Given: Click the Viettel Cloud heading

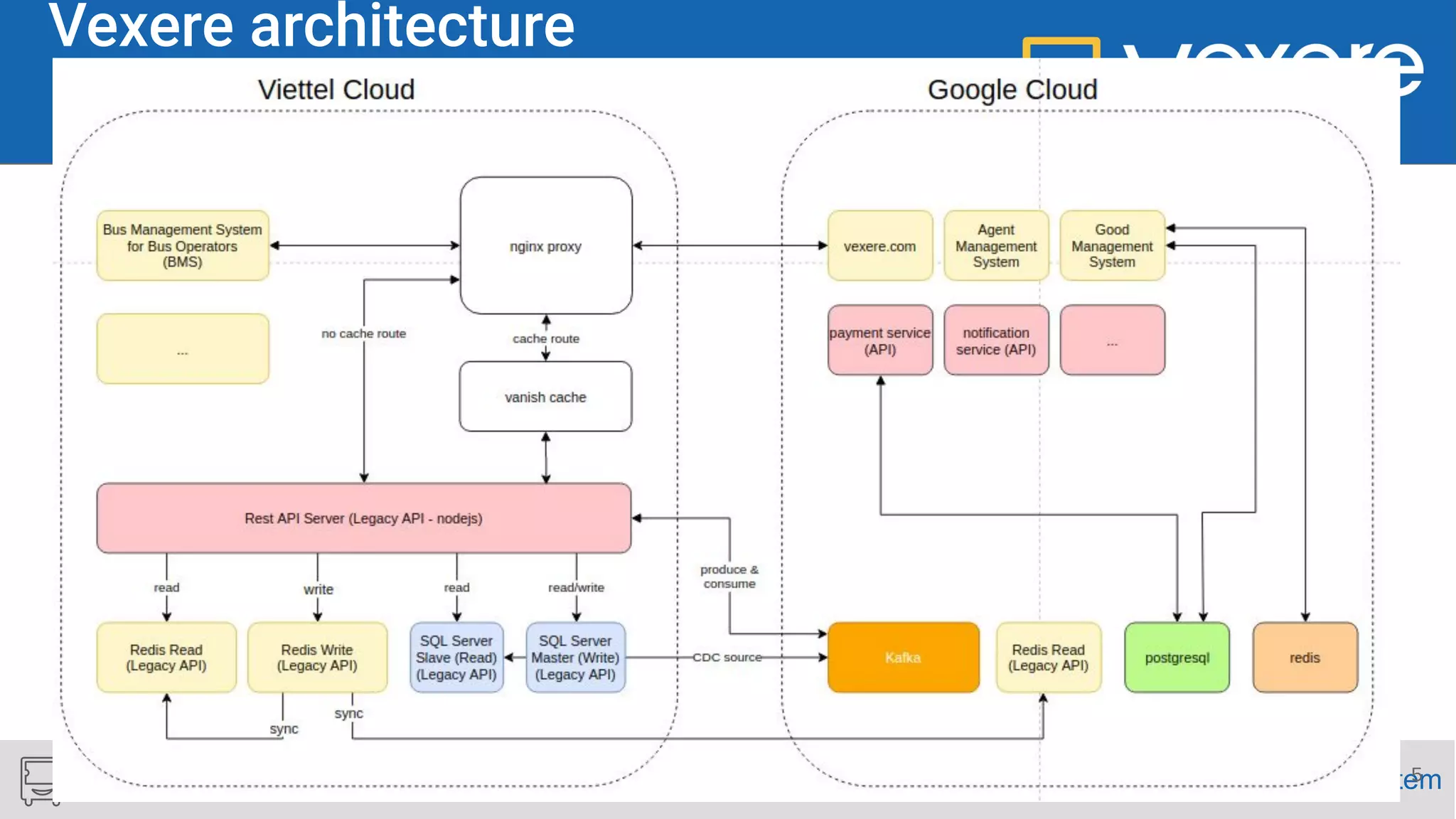Looking at the screenshot, I should point(336,90).
